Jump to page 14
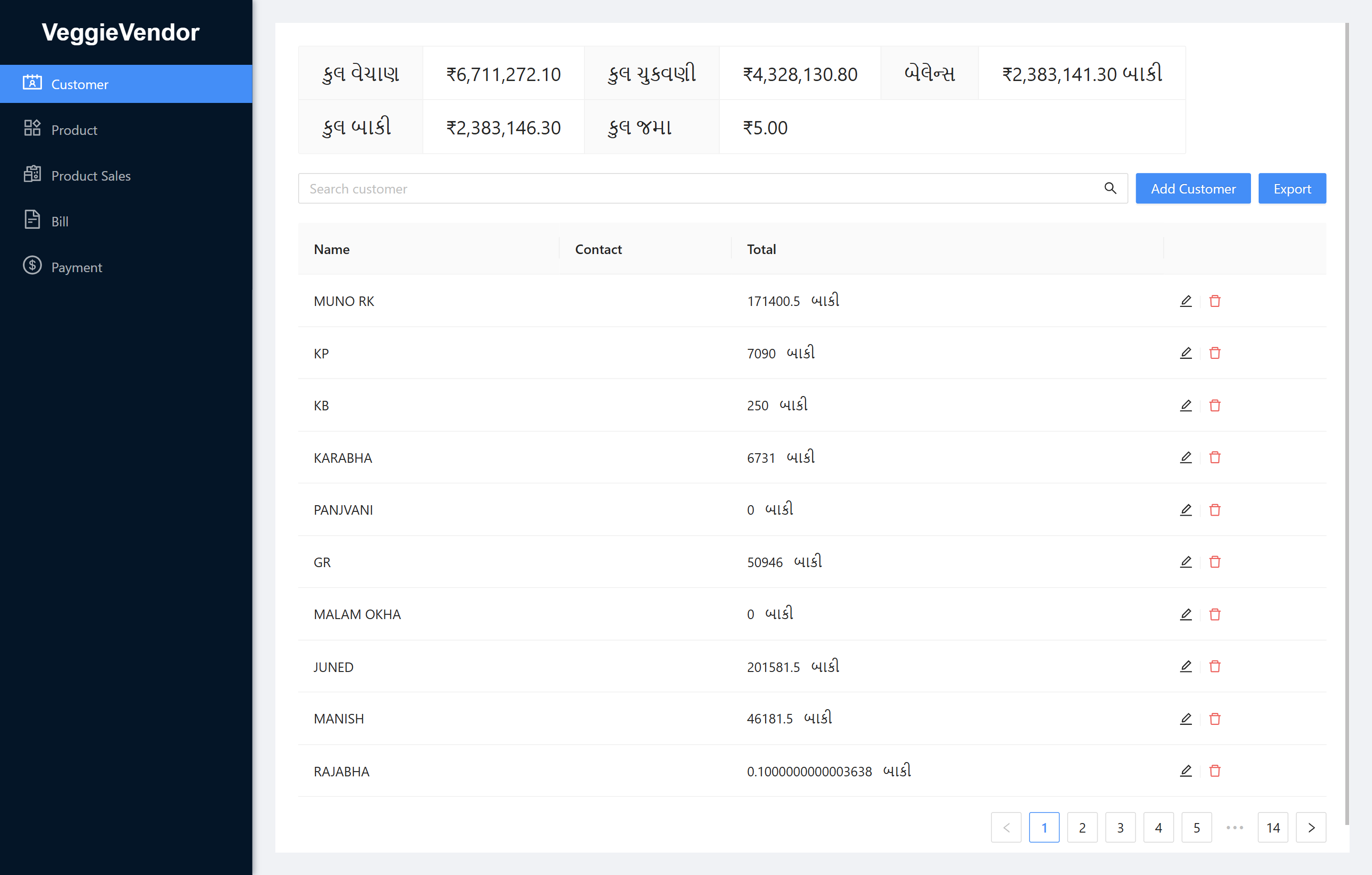The width and height of the screenshot is (1372, 875). [1272, 827]
